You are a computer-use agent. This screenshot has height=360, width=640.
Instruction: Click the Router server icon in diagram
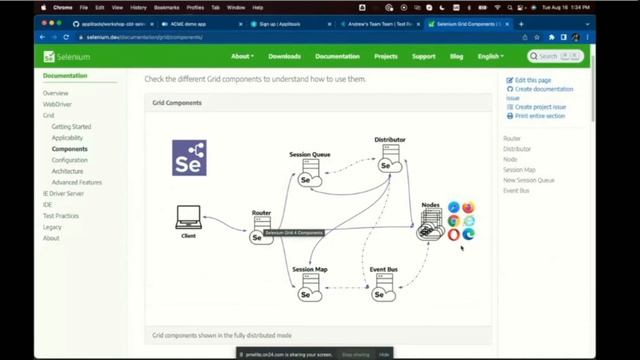261,231
